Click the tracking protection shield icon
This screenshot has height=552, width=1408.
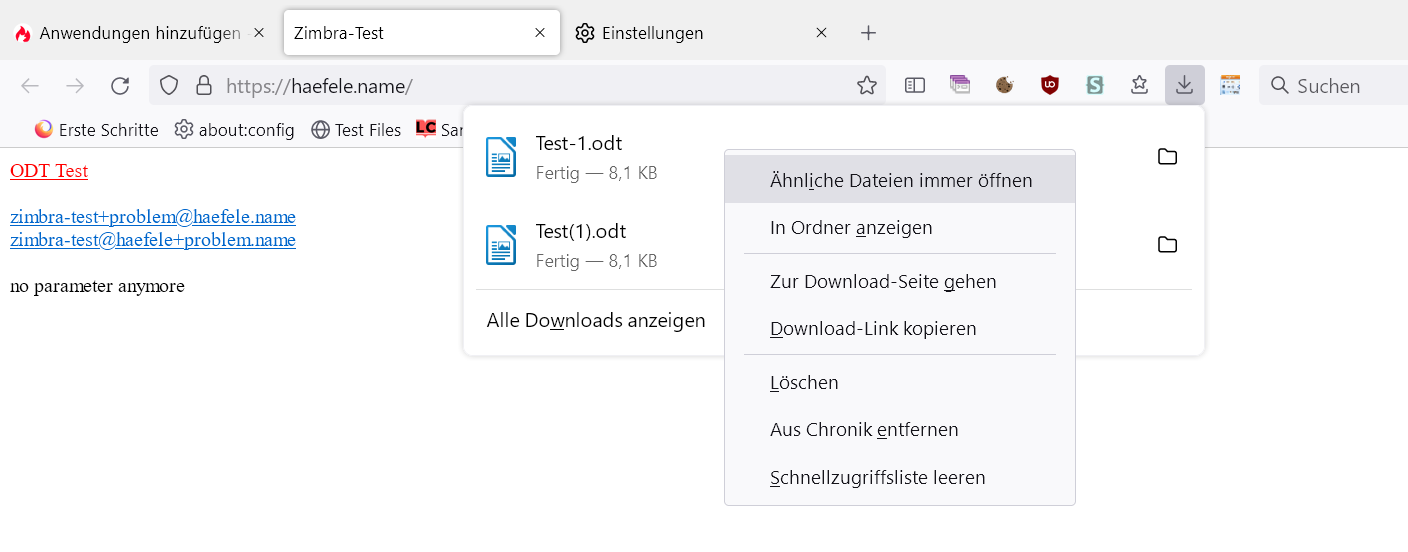click(169, 86)
